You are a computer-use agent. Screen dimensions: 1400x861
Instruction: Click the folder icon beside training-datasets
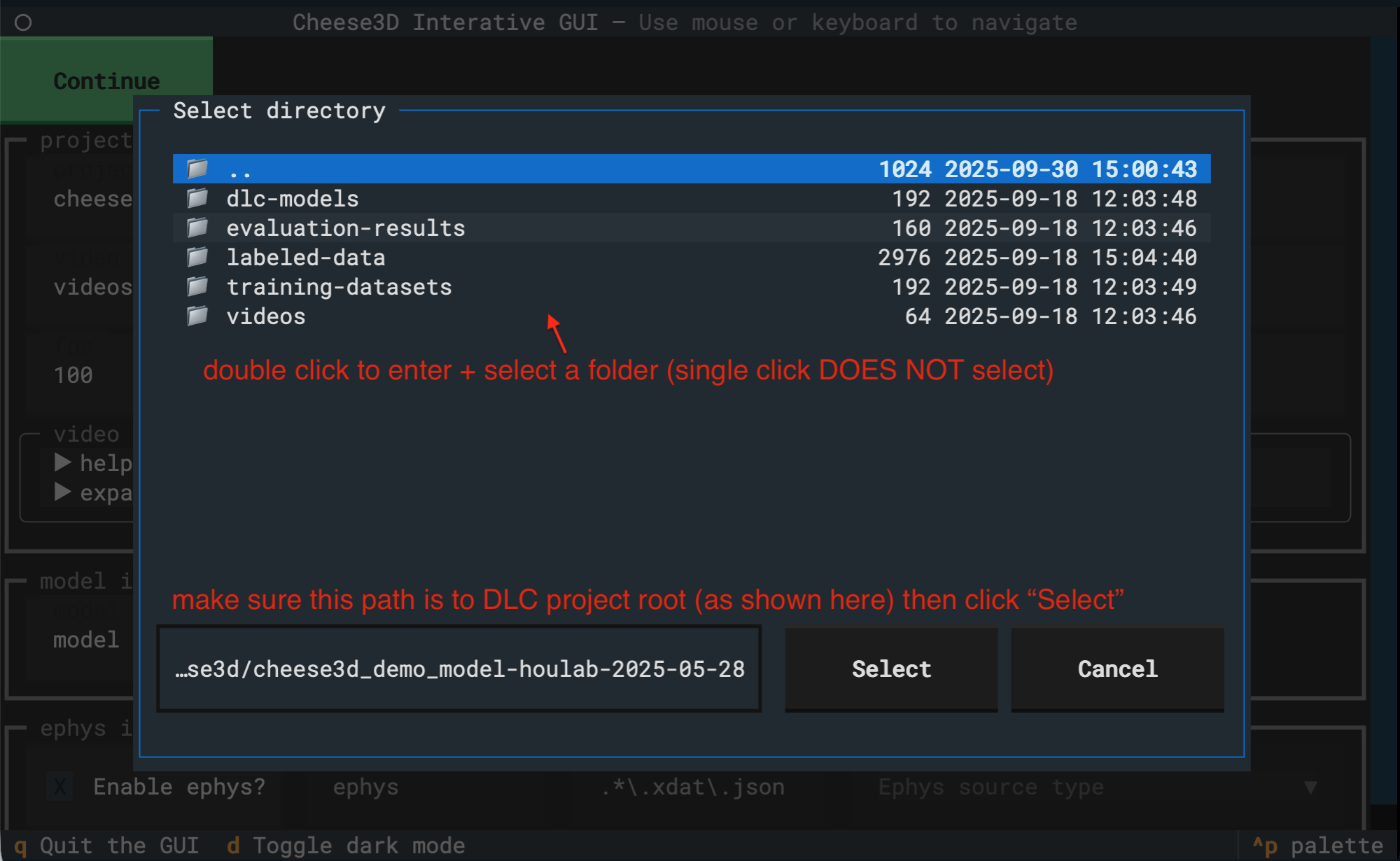pyautogui.click(x=197, y=286)
